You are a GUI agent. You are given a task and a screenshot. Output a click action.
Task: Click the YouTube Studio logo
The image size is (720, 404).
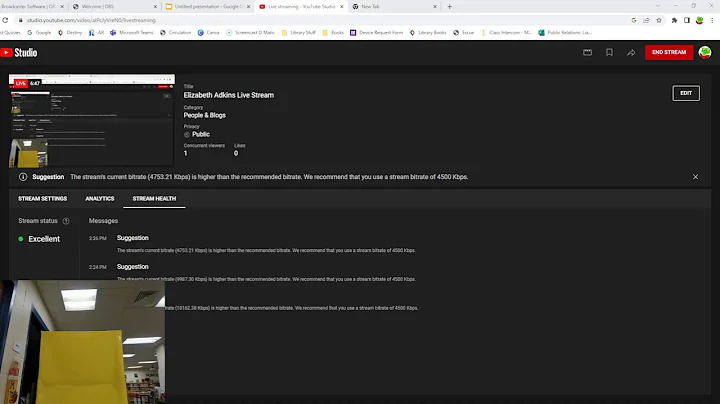click(x=19, y=53)
